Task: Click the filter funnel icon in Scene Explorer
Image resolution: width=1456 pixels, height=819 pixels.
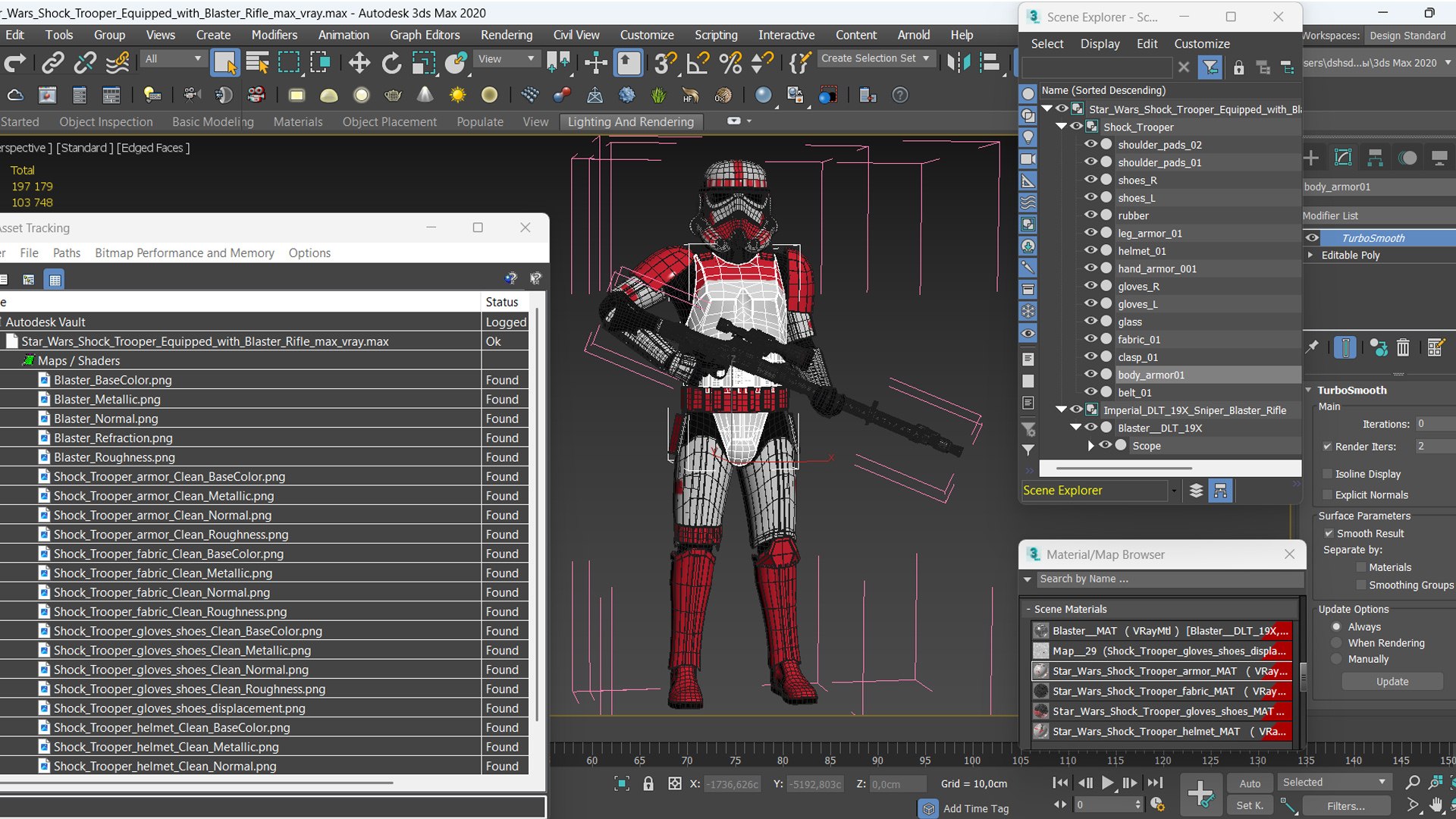Action: coord(1210,68)
